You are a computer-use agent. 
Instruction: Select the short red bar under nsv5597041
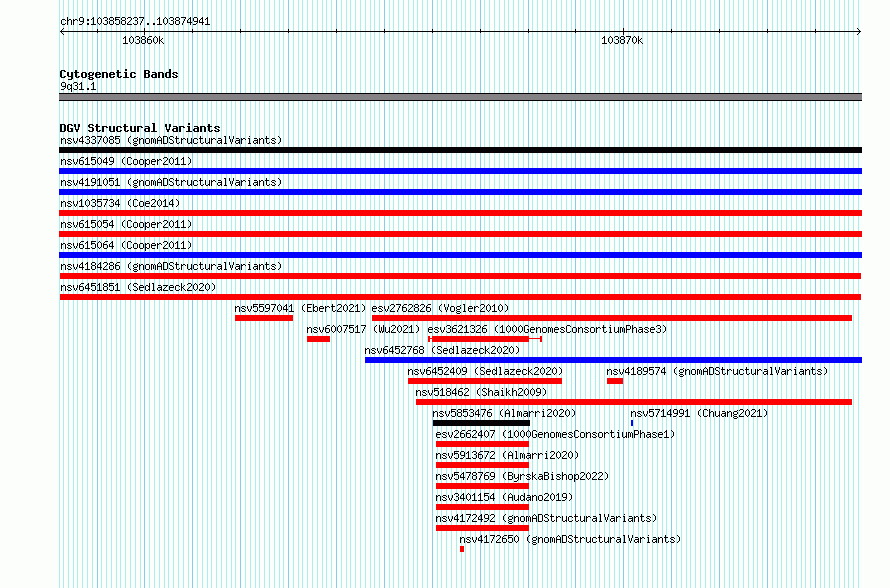click(x=264, y=318)
